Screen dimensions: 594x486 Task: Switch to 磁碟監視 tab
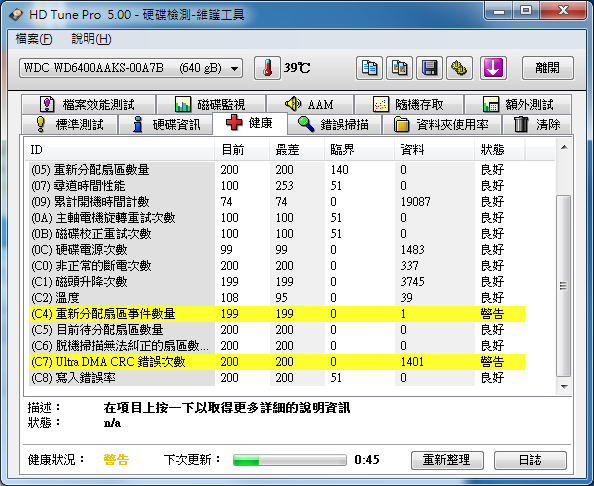211,104
